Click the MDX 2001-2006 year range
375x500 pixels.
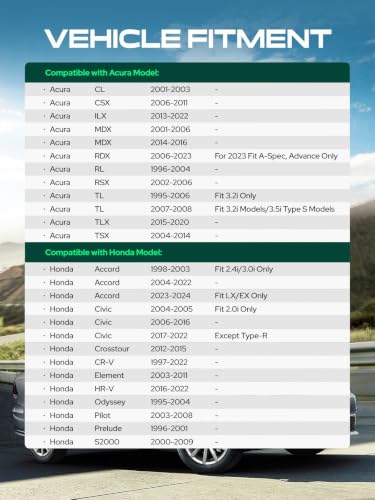(170, 129)
